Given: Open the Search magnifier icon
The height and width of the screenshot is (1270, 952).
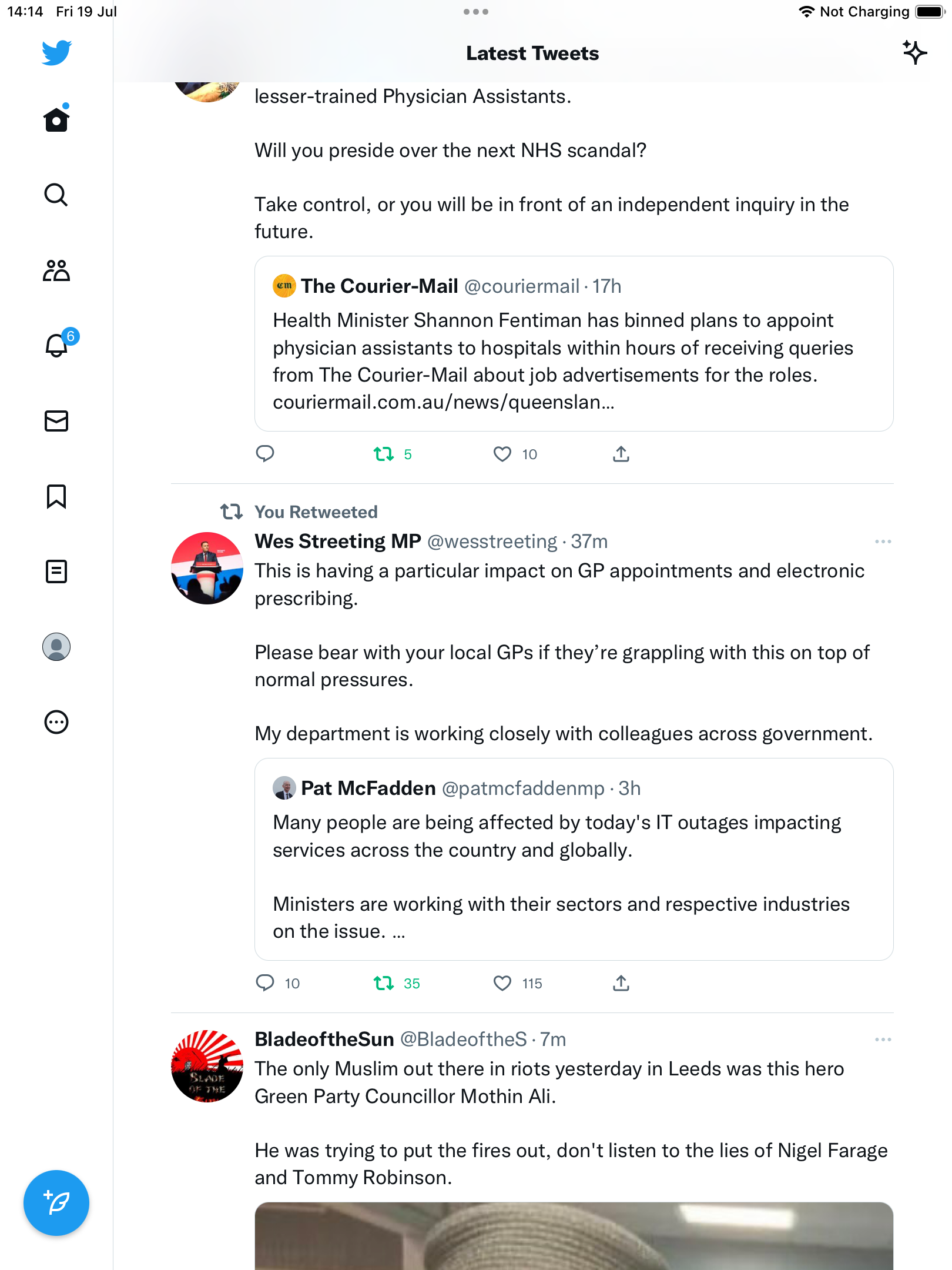Looking at the screenshot, I should [x=56, y=195].
